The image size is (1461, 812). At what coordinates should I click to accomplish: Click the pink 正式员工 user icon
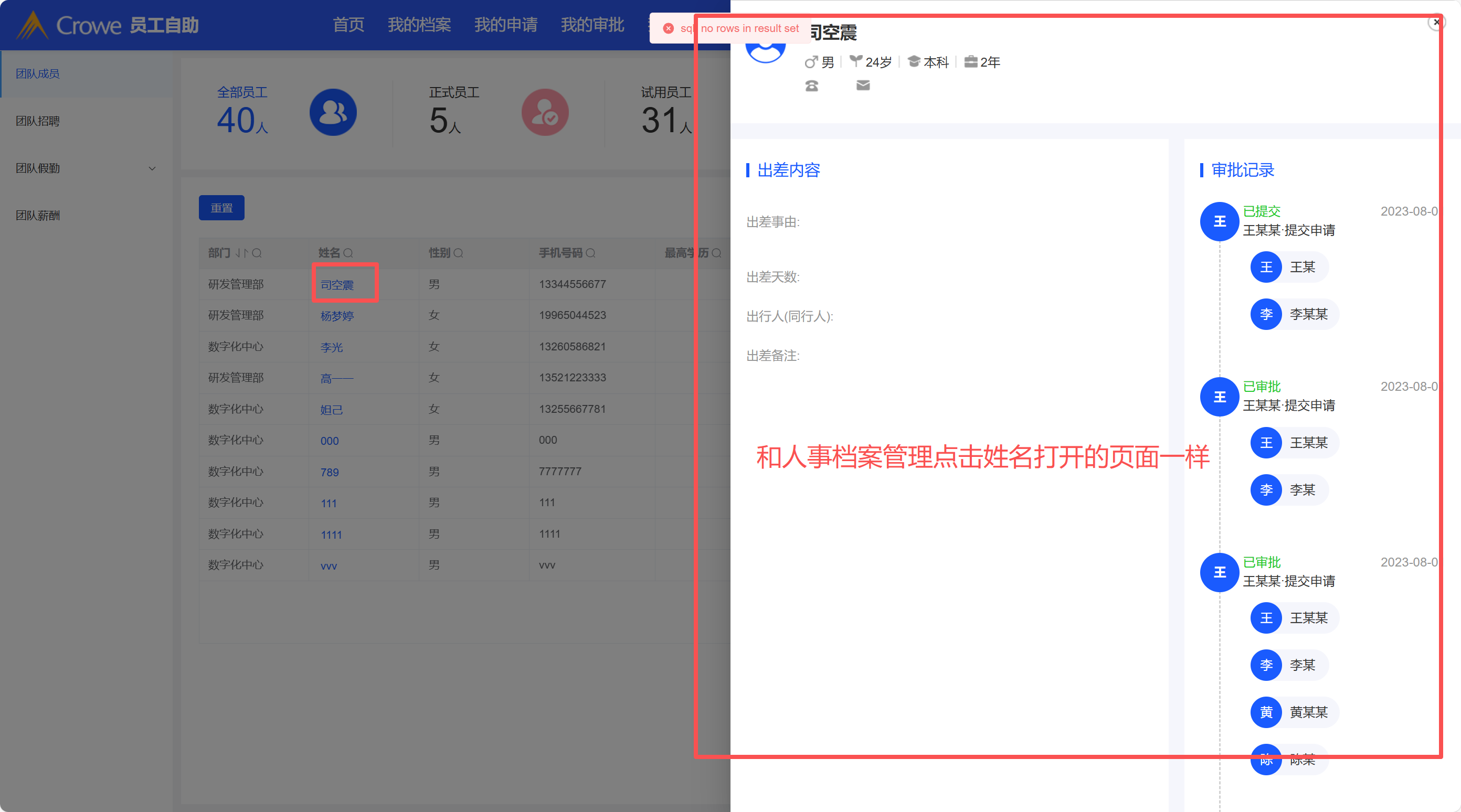pos(545,112)
